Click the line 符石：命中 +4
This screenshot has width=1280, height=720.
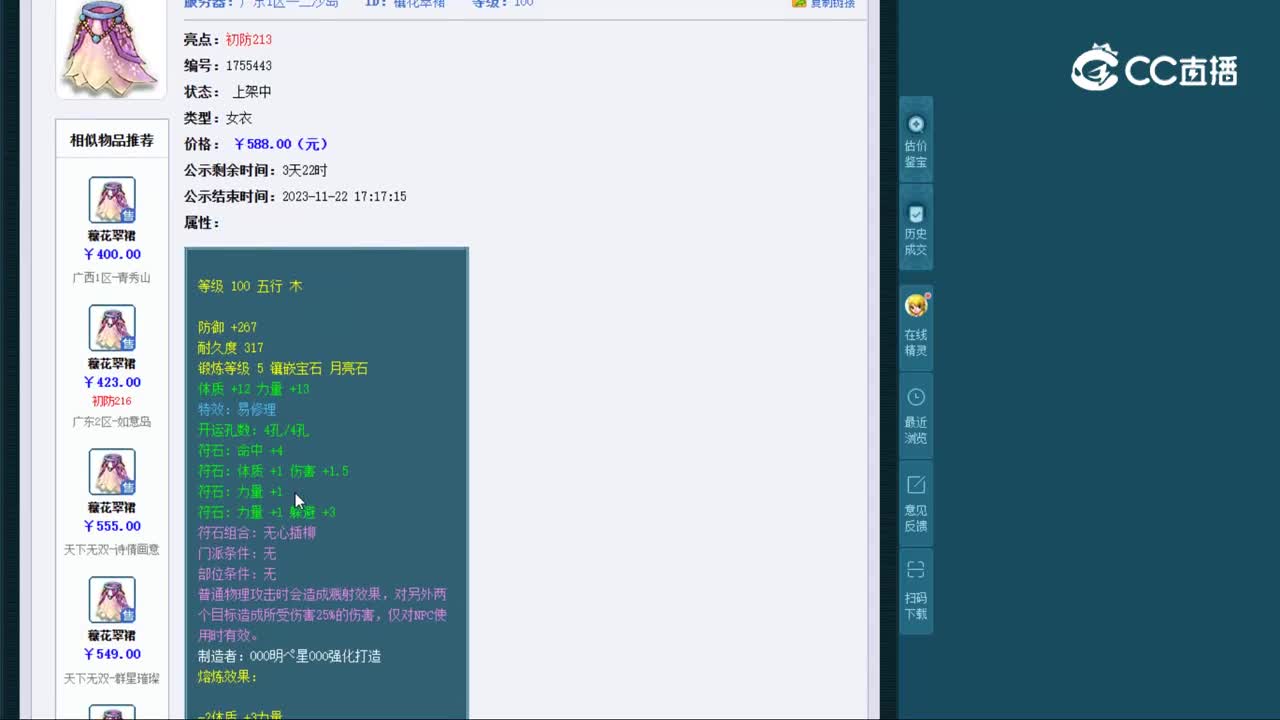tap(241, 451)
